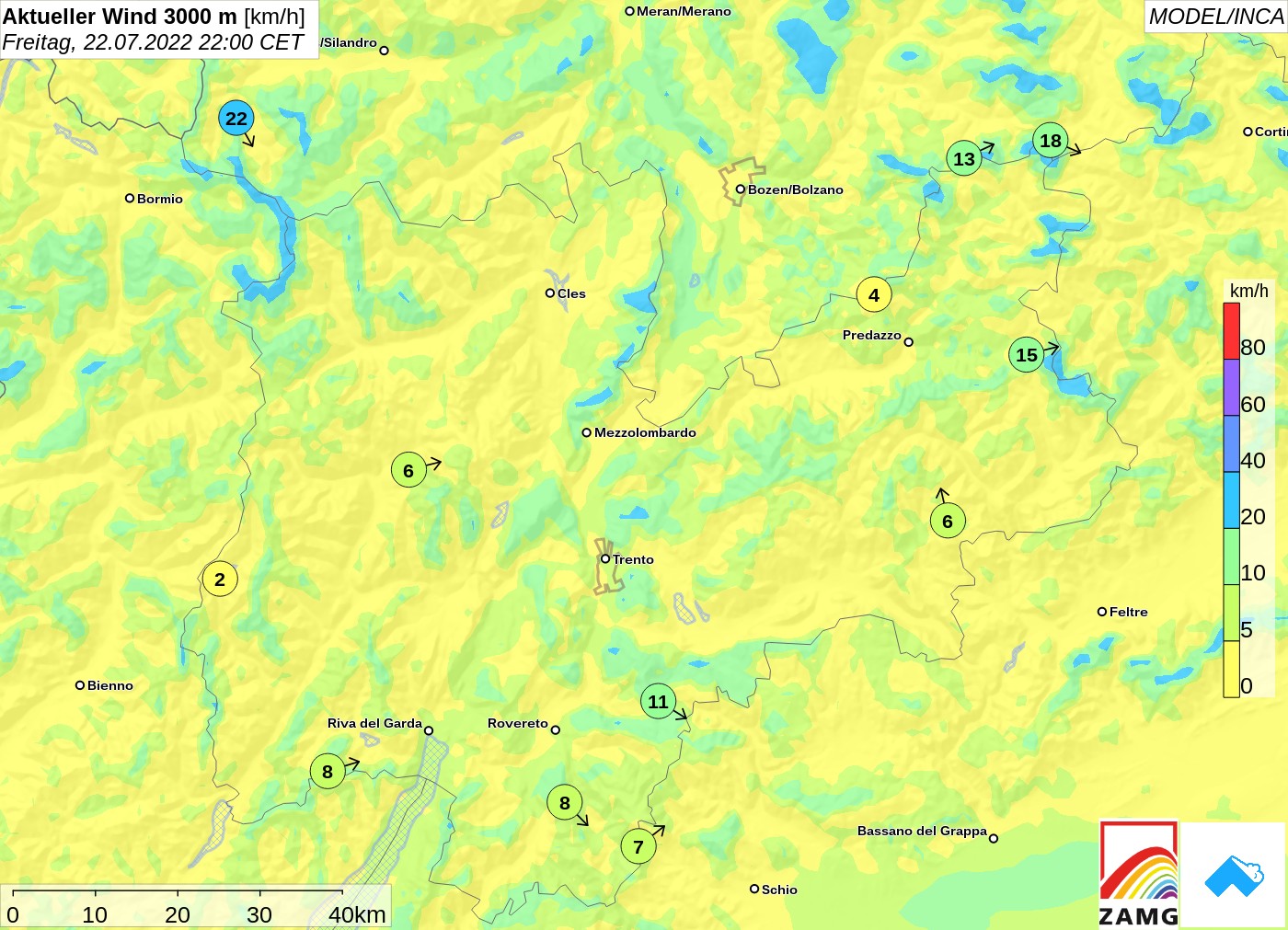Click the Trento city dot marker
This screenshot has width=1288, height=930.
coord(605,558)
